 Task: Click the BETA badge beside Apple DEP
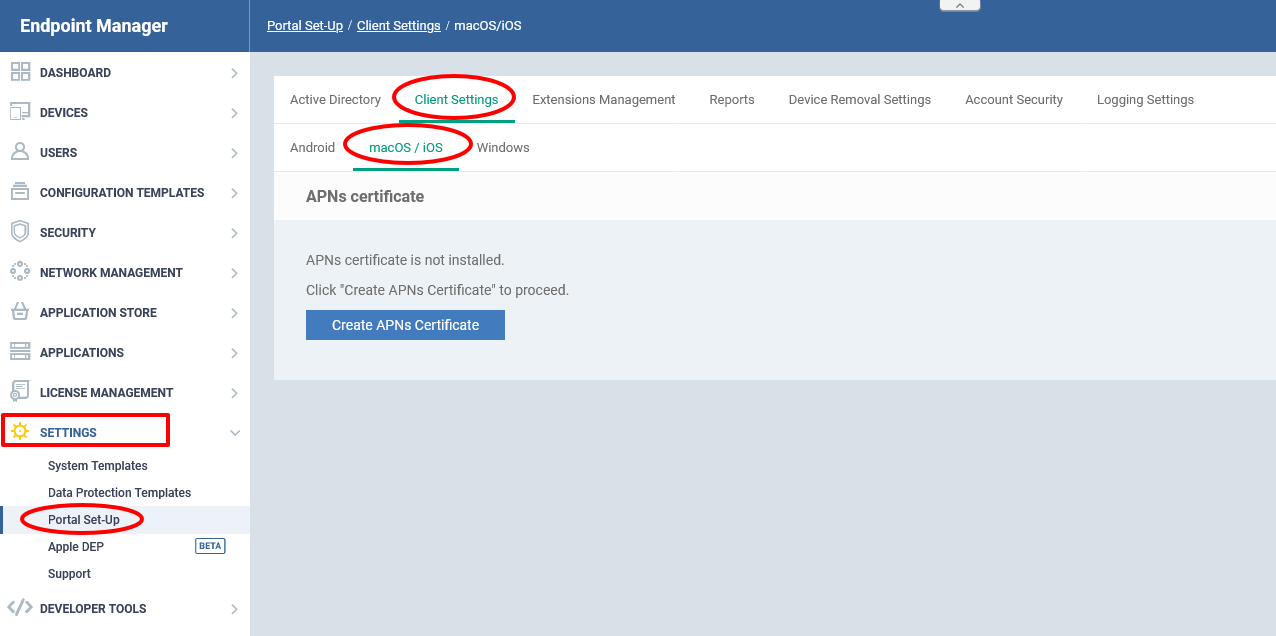click(x=210, y=546)
